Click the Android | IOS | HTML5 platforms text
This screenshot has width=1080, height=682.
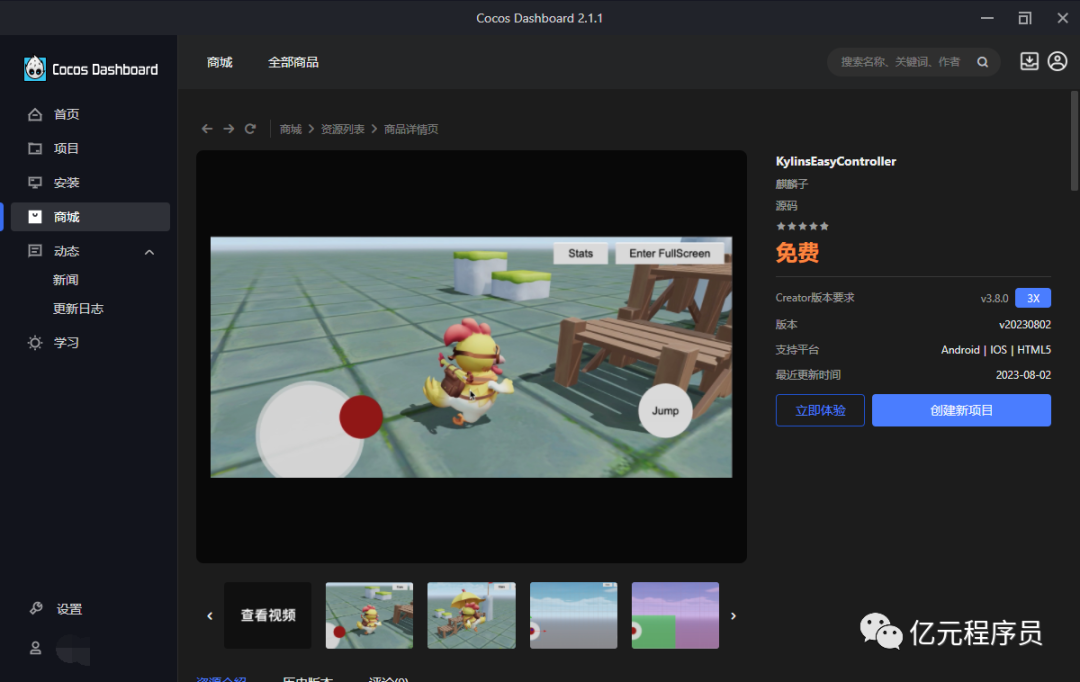point(996,350)
